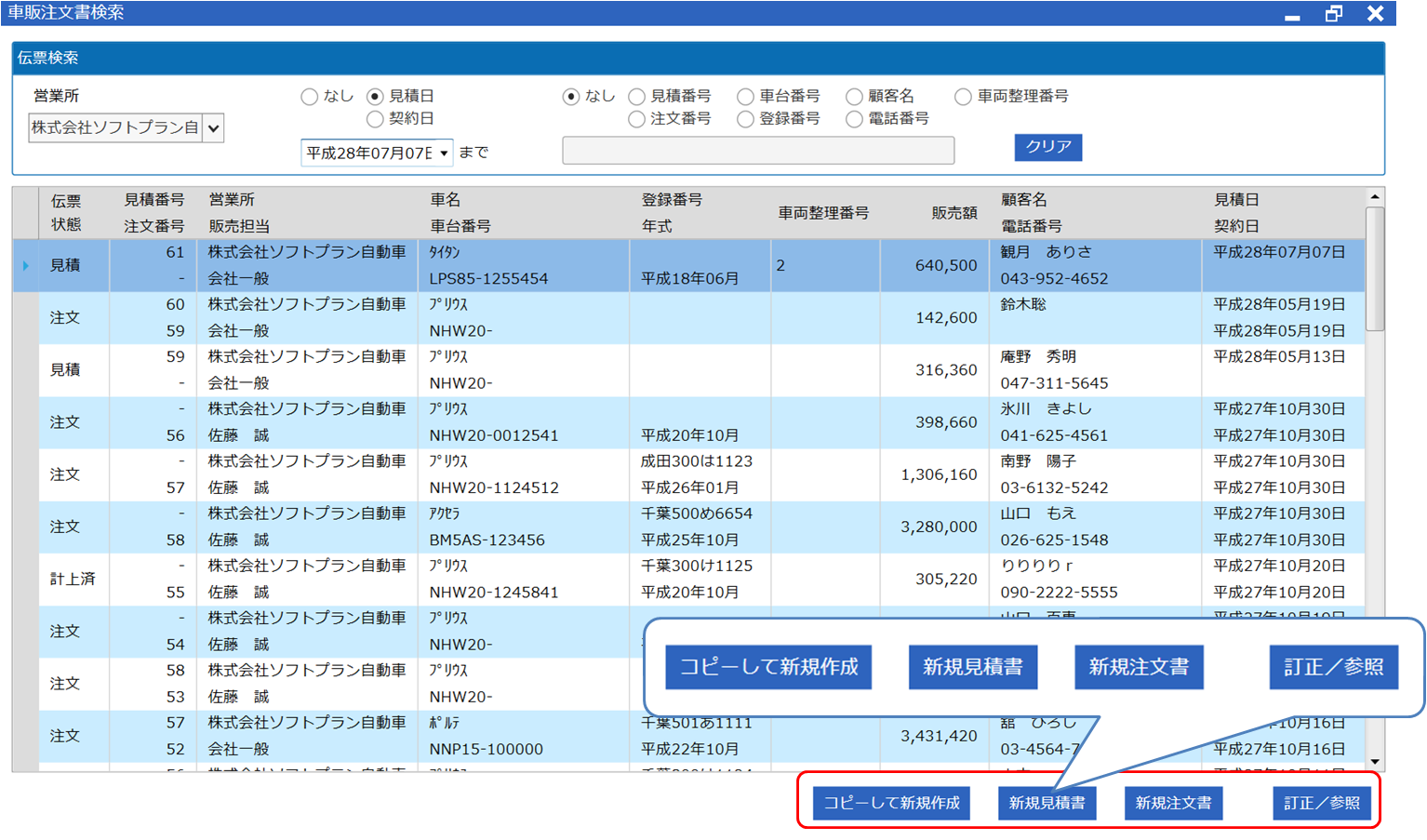The image size is (1427, 840).
Task: Open 訂正/参照 at the bottom right
Action: [1321, 803]
